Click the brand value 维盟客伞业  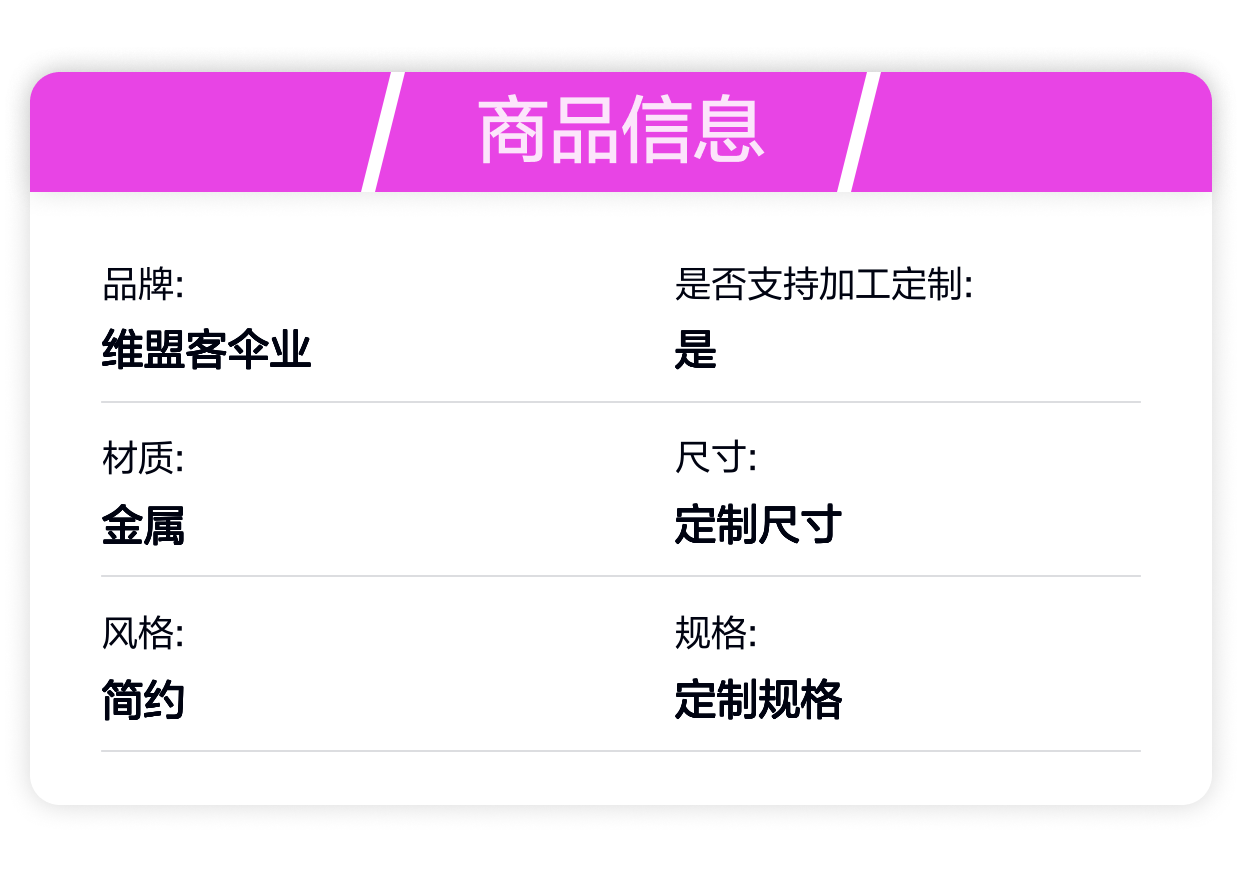(206, 350)
